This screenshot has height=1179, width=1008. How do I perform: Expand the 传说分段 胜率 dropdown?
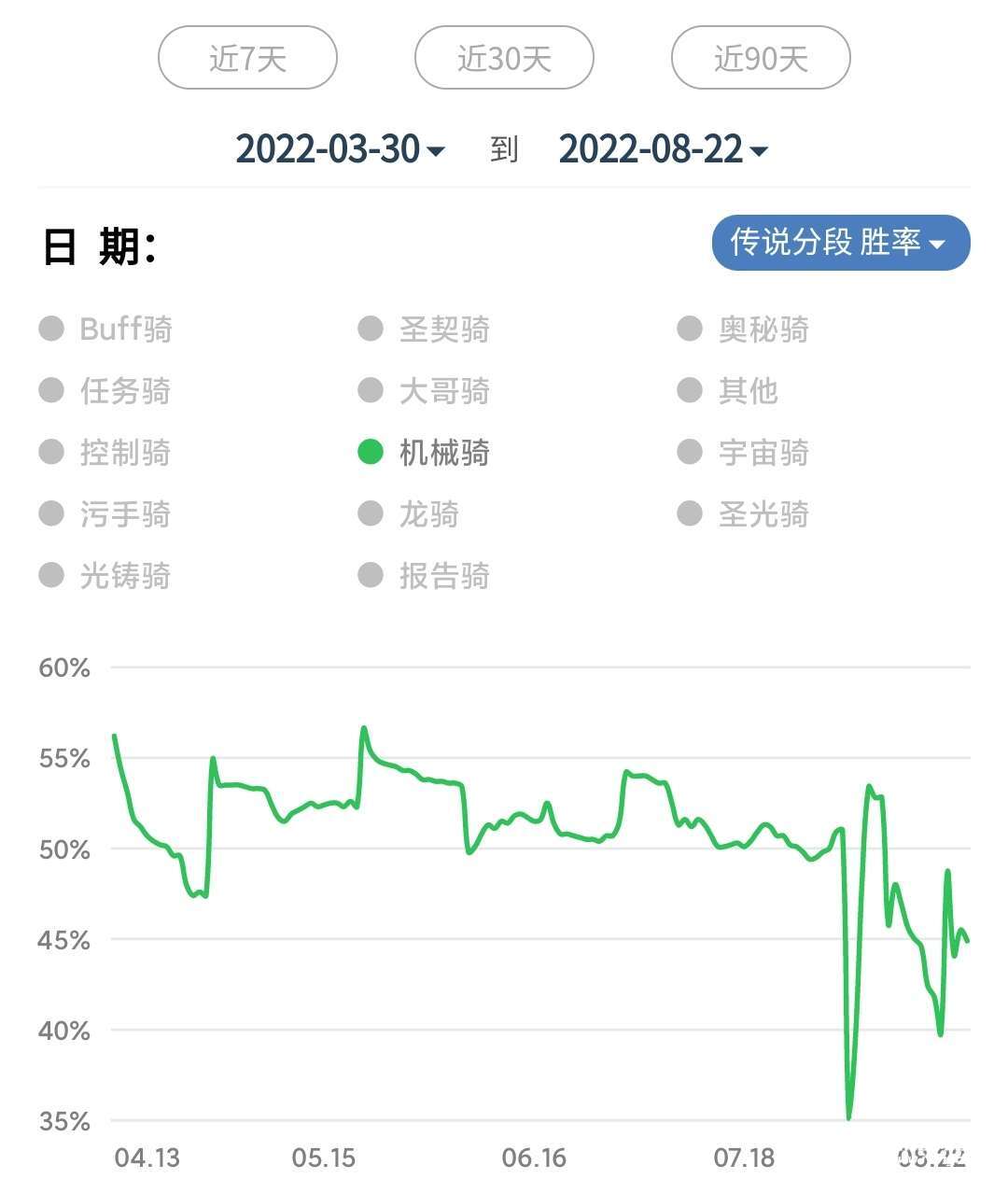[x=840, y=243]
